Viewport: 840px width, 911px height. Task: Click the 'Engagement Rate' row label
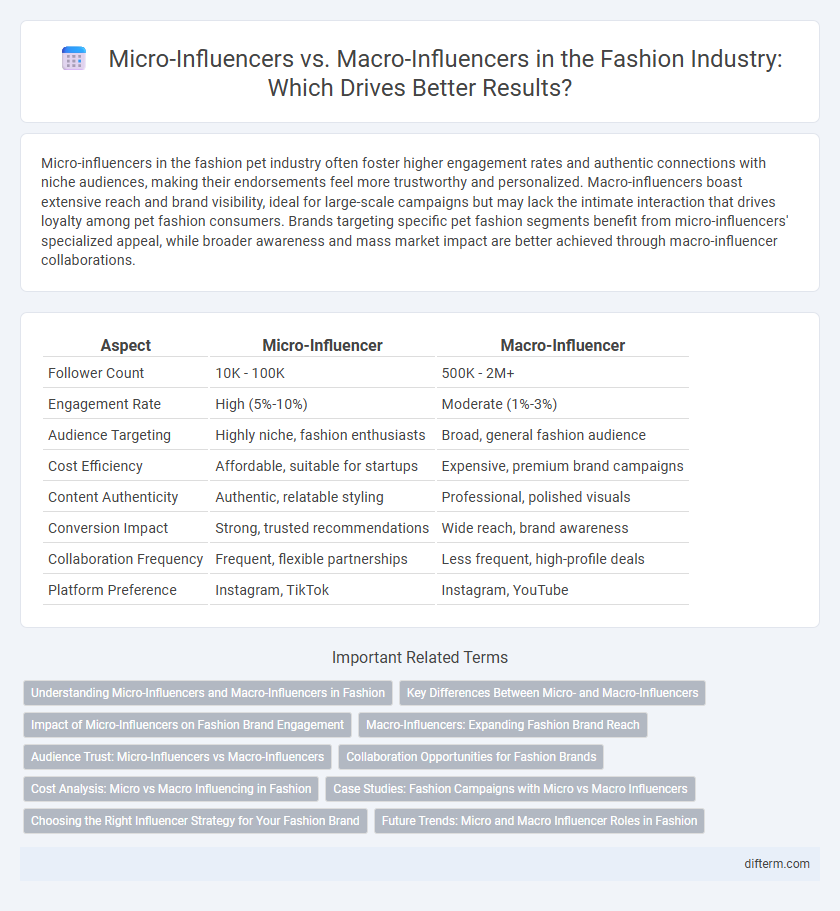point(105,404)
